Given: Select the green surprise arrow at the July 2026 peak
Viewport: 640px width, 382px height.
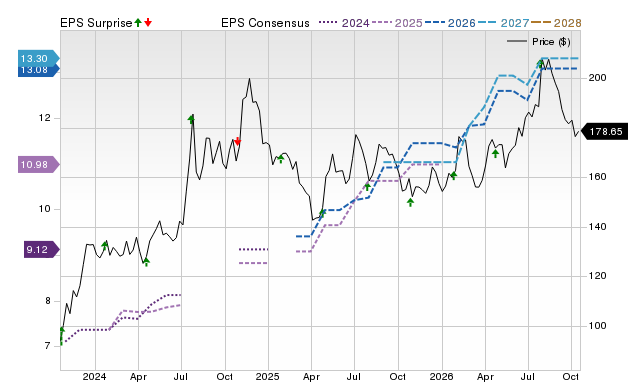Looking at the screenshot, I should [x=541, y=63].
